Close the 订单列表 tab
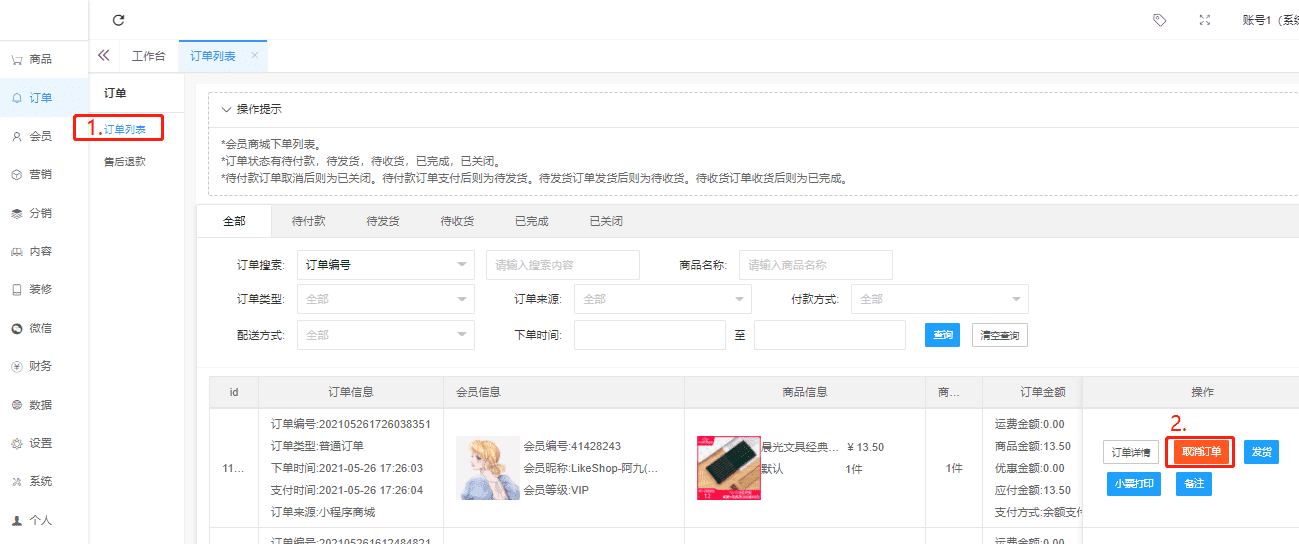 click(x=254, y=55)
